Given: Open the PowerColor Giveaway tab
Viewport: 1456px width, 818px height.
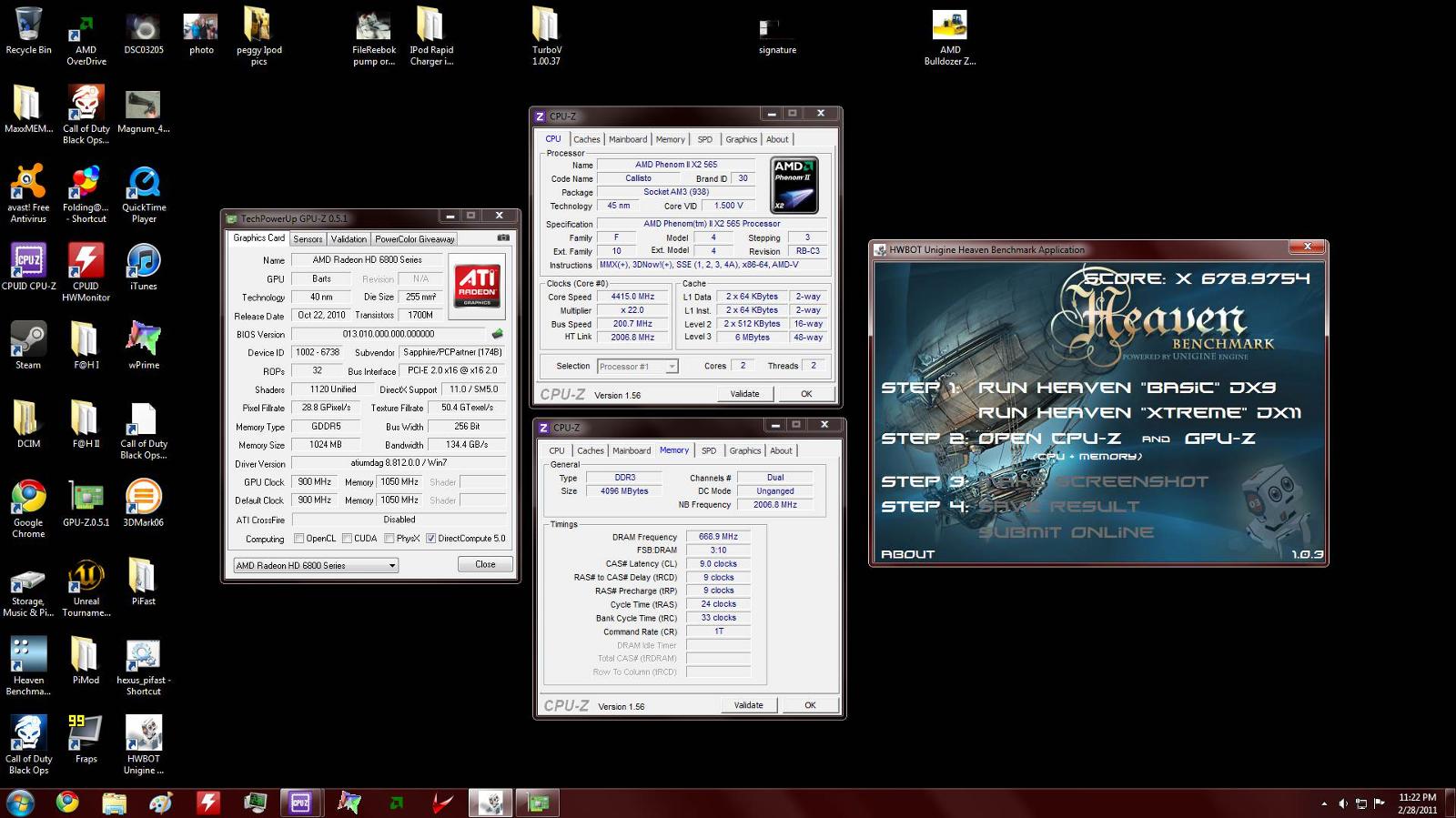Looking at the screenshot, I should coord(414,239).
